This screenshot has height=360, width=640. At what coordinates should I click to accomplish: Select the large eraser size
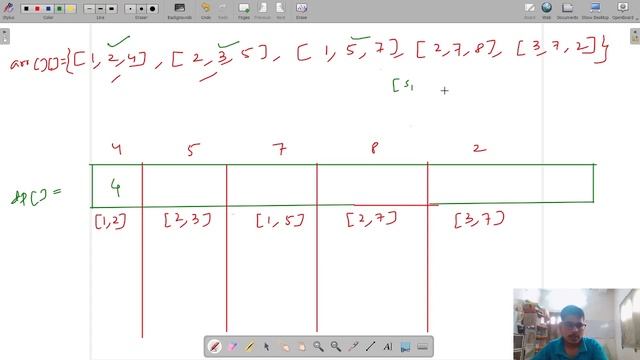point(152,9)
